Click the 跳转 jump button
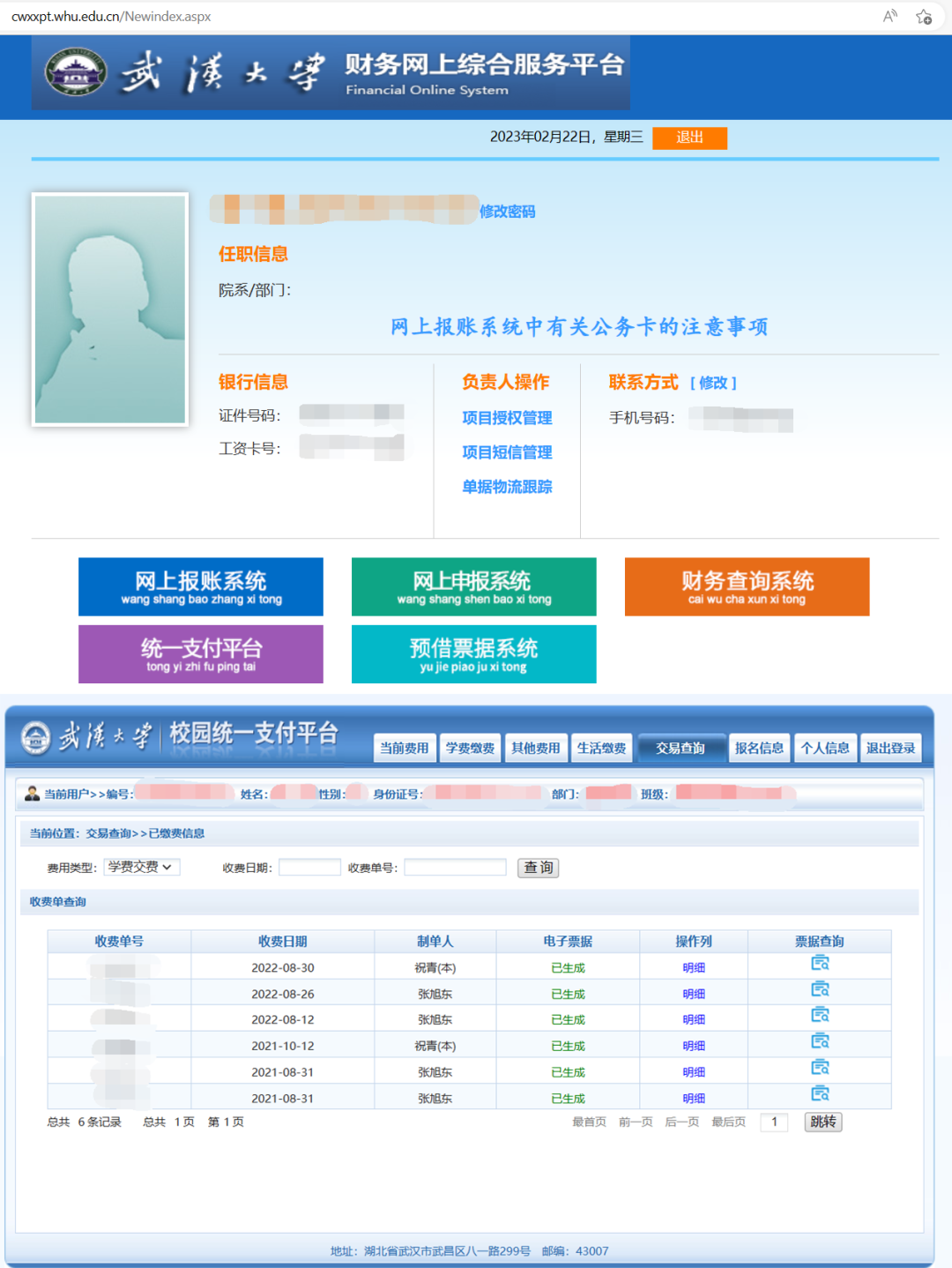 click(823, 1122)
